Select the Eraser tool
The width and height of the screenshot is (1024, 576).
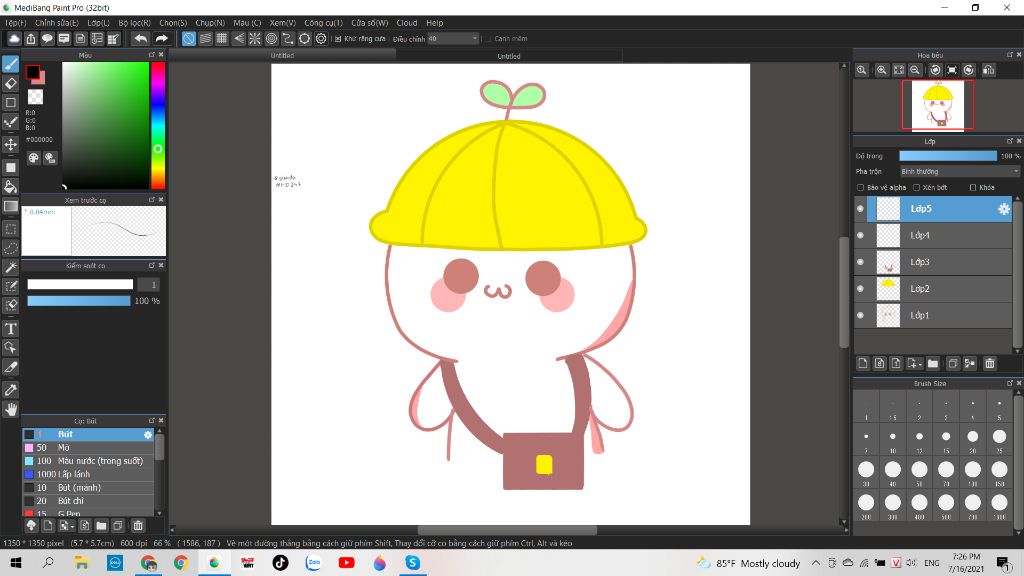10,83
